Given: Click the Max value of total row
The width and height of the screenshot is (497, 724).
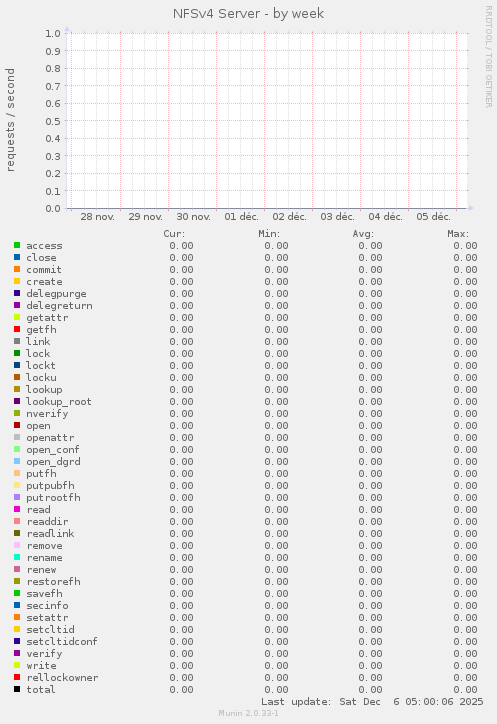Looking at the screenshot, I should tap(465, 690).
